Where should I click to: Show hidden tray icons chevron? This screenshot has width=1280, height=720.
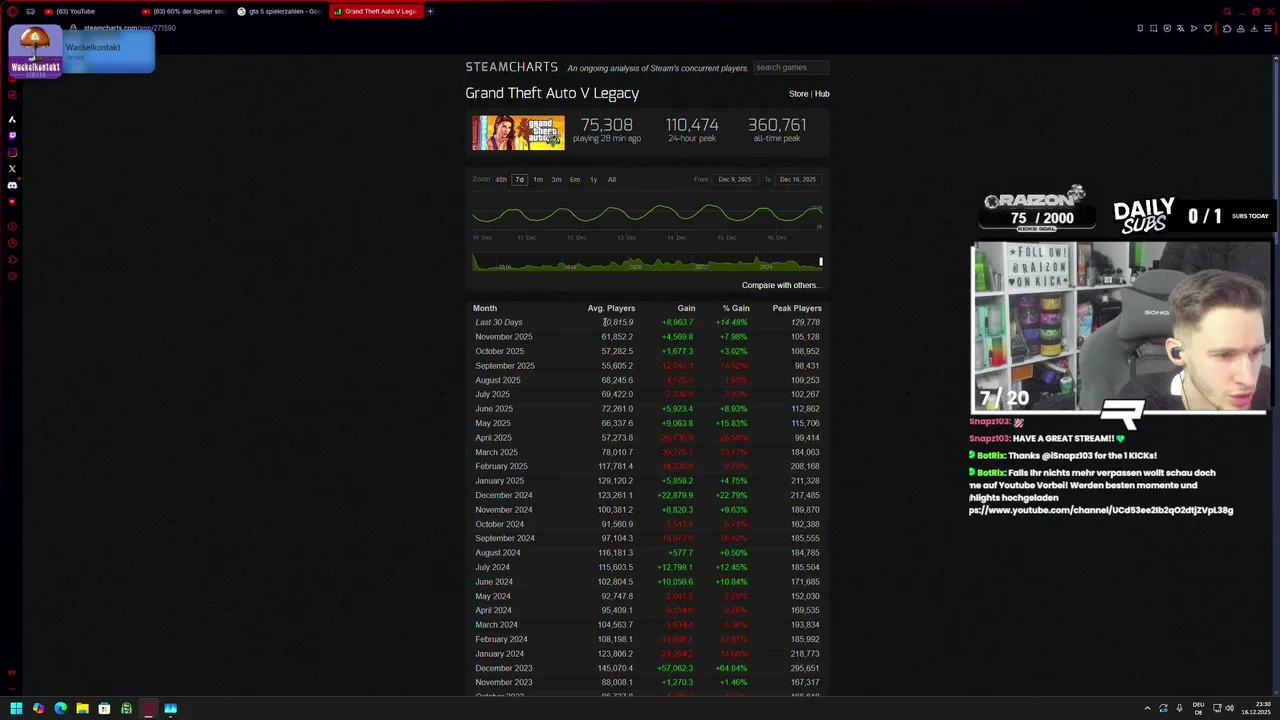pyautogui.click(x=1147, y=708)
